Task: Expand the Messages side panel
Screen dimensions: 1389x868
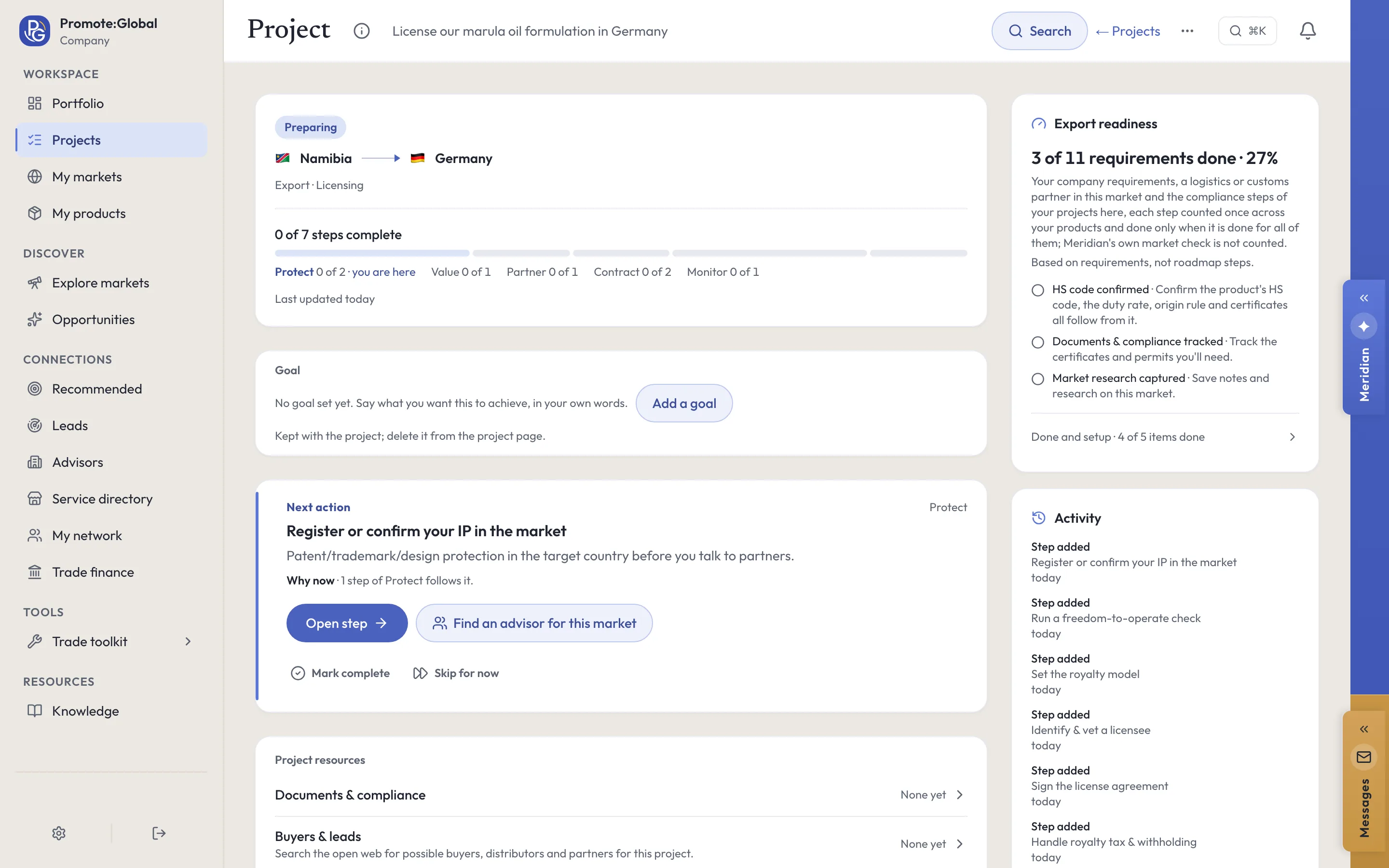Action: [1364, 729]
